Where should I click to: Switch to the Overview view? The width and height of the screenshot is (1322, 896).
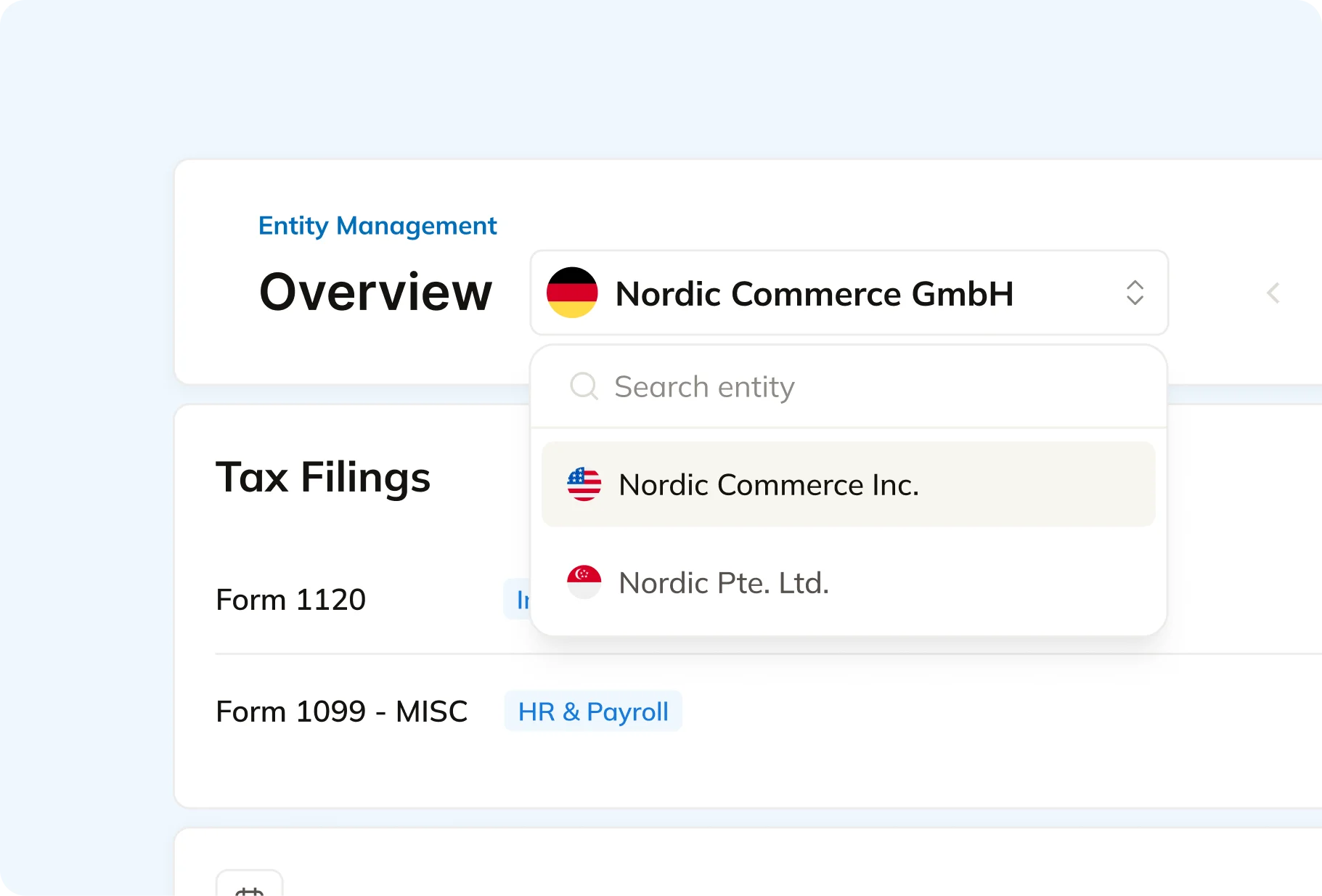375,293
